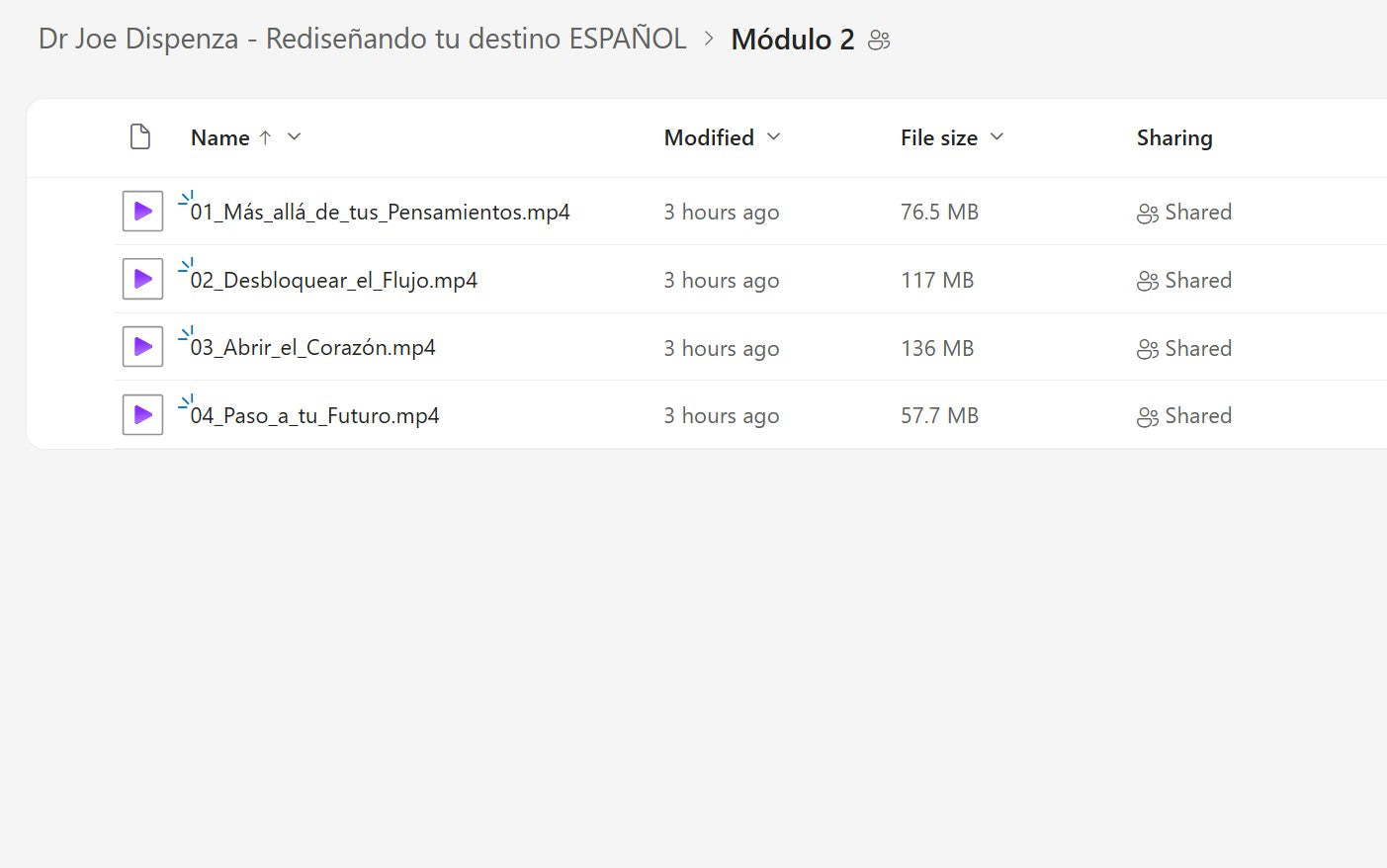Open 03_Abrir_el_Corazón.mp4 file name

tap(312, 348)
